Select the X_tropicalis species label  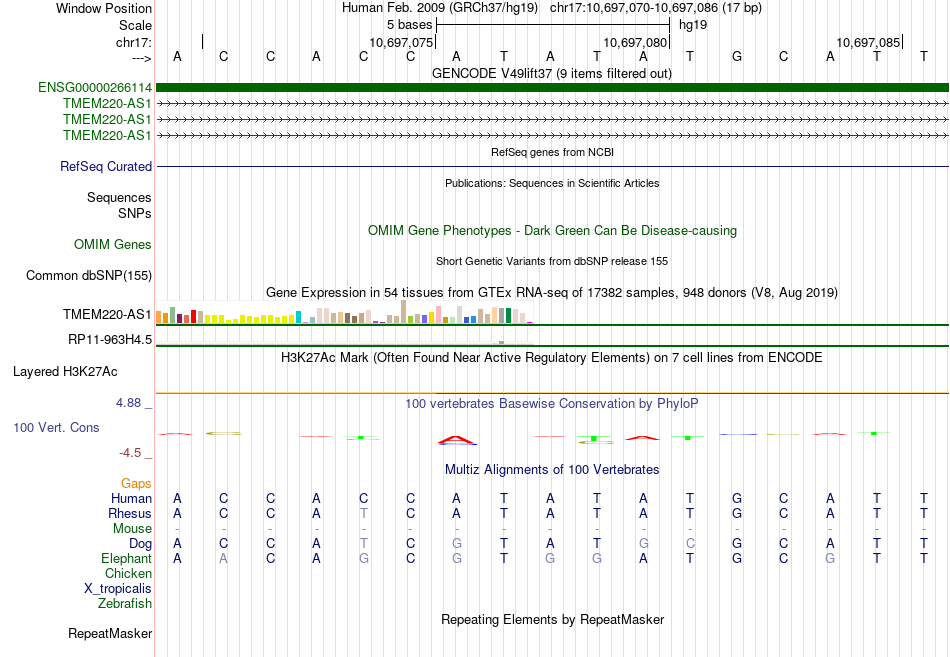pos(118,589)
